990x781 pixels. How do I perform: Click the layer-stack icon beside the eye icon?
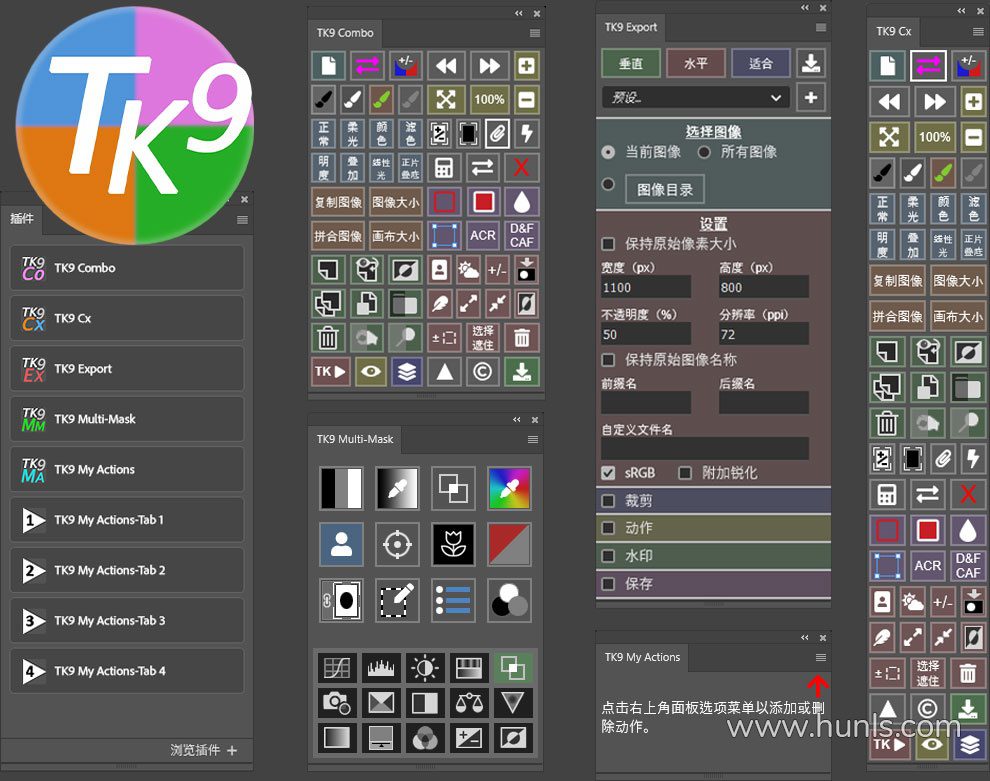click(406, 371)
